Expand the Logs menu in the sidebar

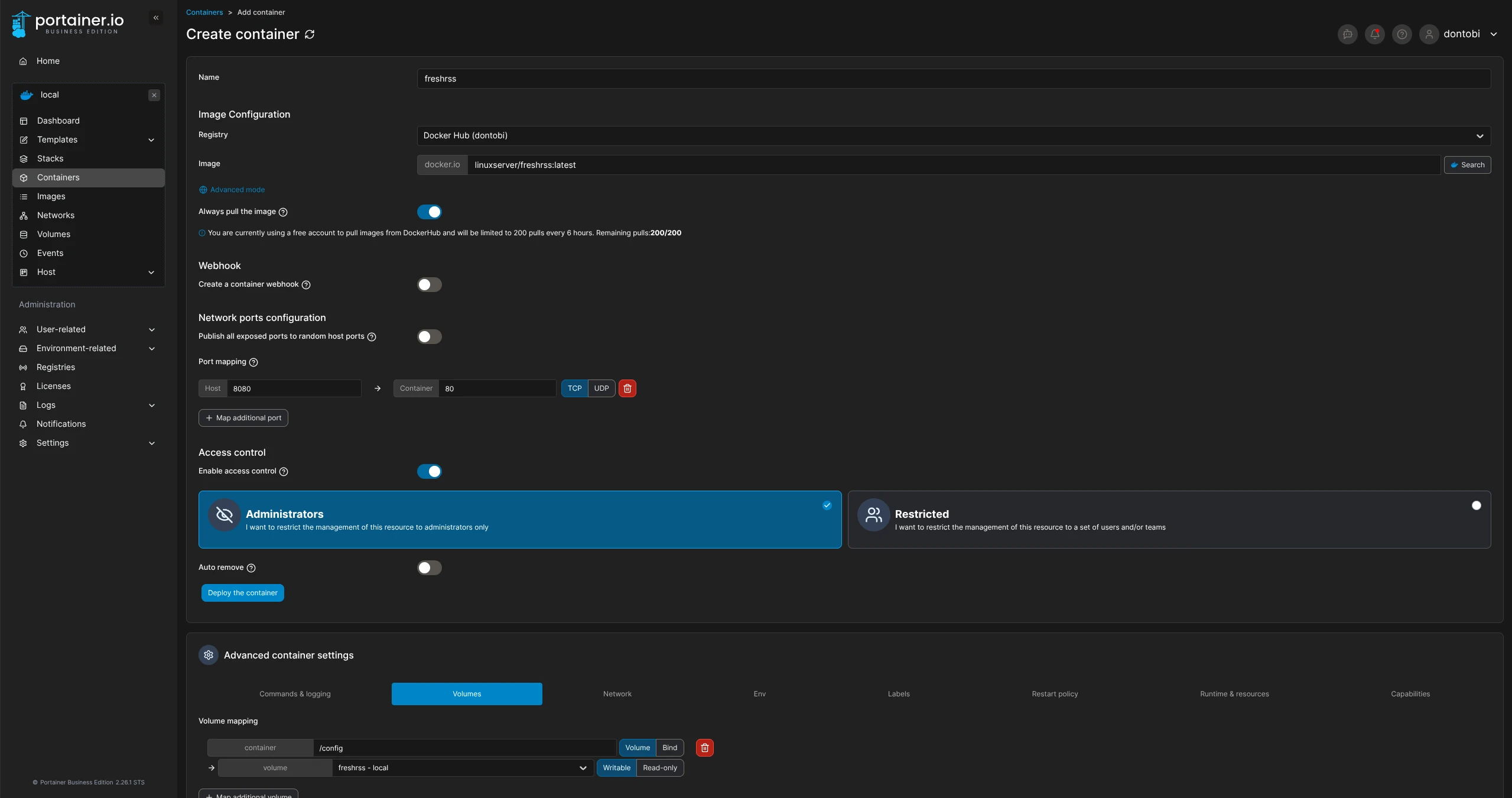152,406
